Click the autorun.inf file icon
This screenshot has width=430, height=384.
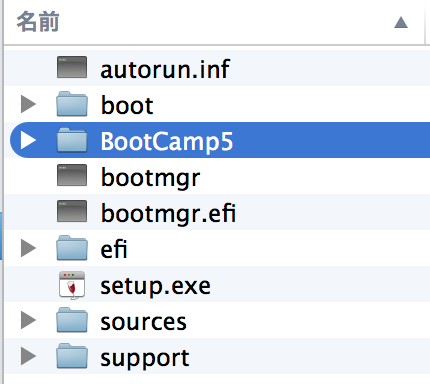(72, 67)
